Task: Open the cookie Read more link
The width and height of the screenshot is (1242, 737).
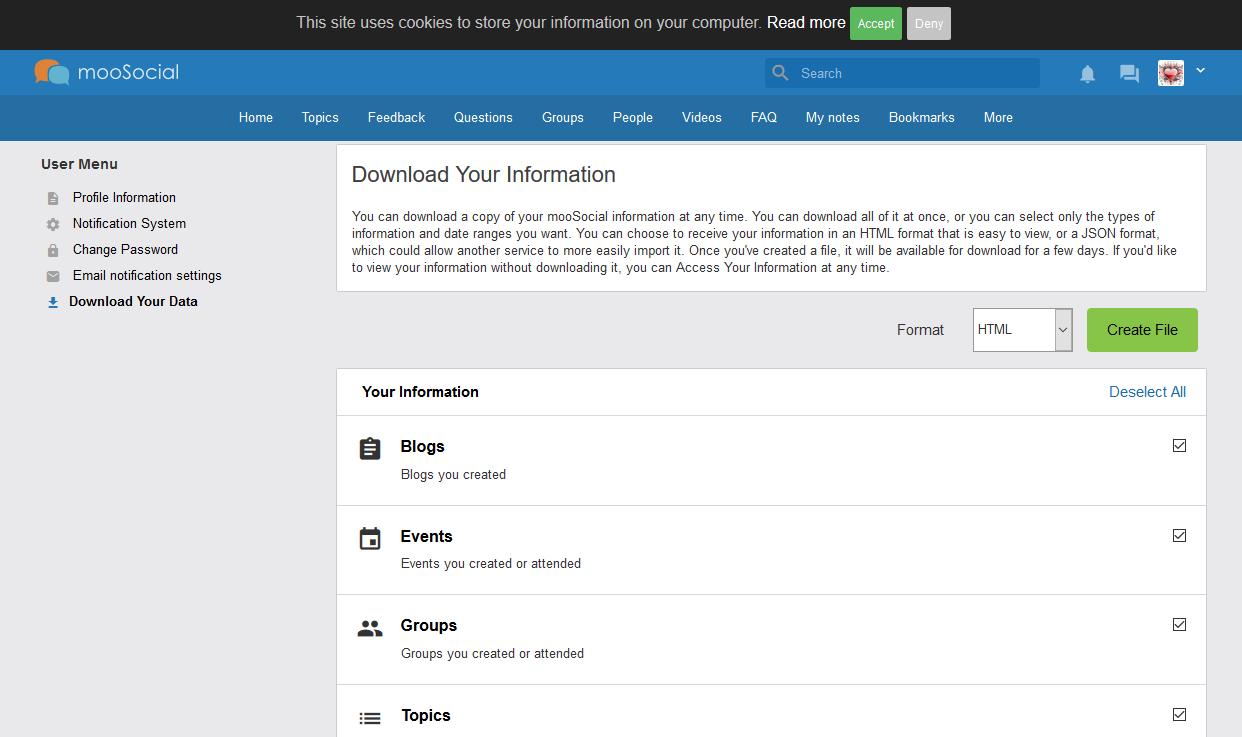Action: point(806,22)
